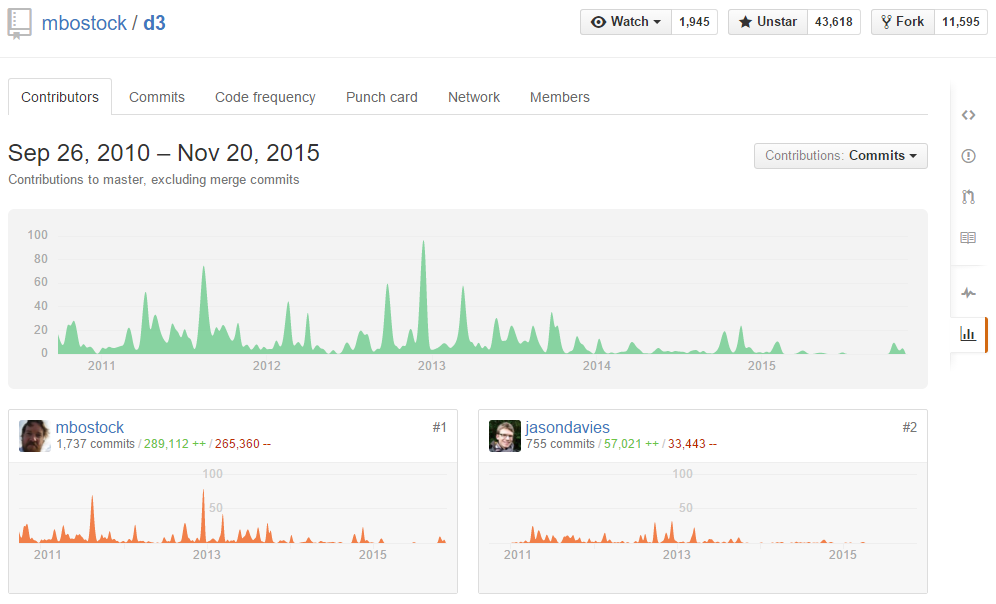Click the 2014 label on main chart
The width and height of the screenshot is (996, 604).
pos(596,366)
